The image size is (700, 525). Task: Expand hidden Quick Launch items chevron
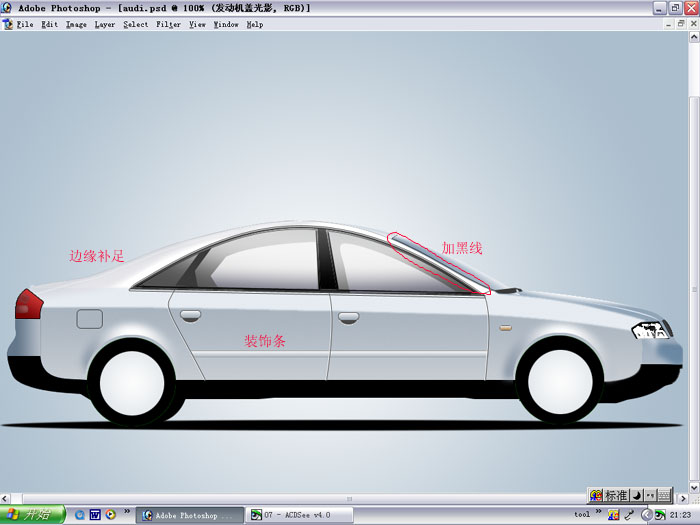(127, 512)
